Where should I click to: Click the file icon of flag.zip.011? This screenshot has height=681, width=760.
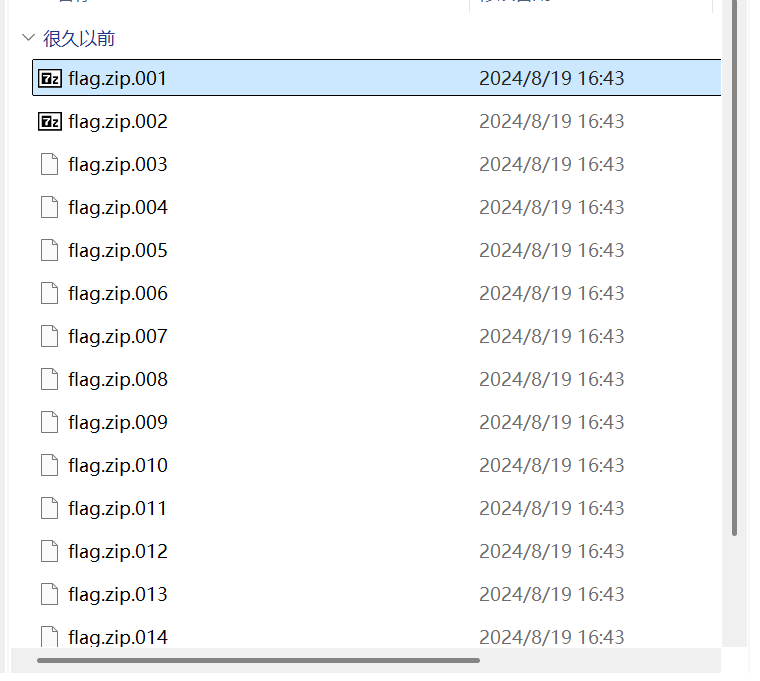tap(49, 508)
